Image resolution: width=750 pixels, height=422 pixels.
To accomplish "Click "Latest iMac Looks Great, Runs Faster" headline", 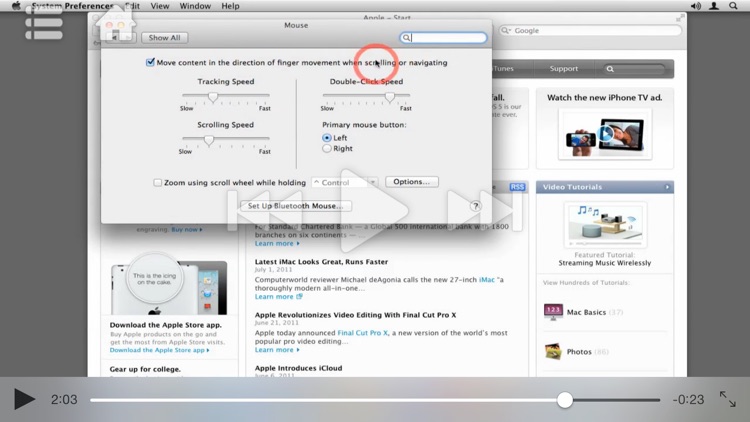I will coord(321,262).
